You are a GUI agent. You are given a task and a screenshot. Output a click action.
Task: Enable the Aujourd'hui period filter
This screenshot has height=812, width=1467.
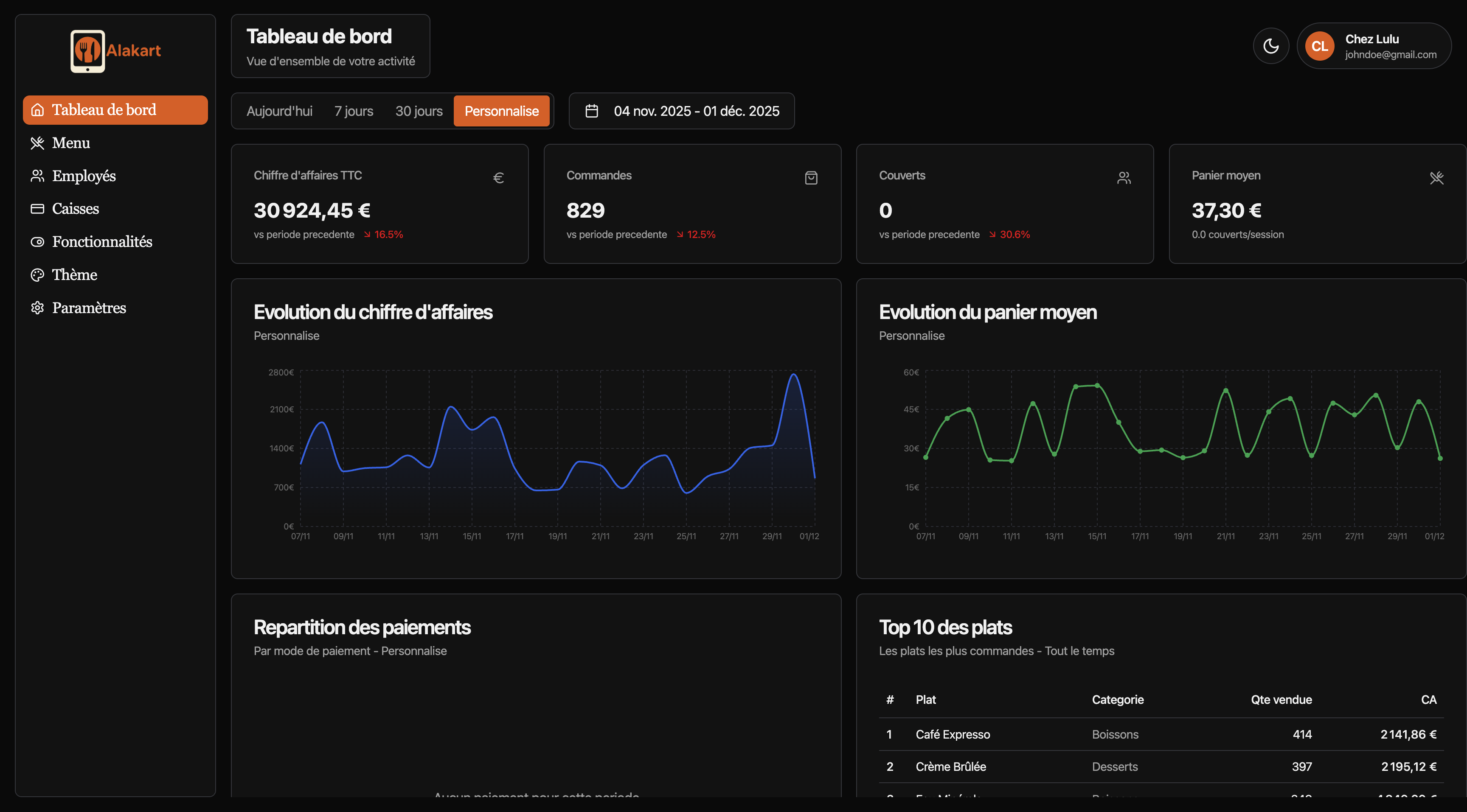coord(279,111)
